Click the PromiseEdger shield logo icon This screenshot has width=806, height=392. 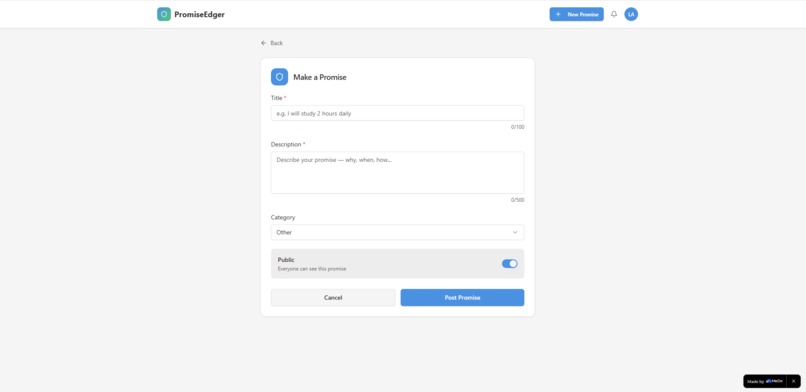164,14
